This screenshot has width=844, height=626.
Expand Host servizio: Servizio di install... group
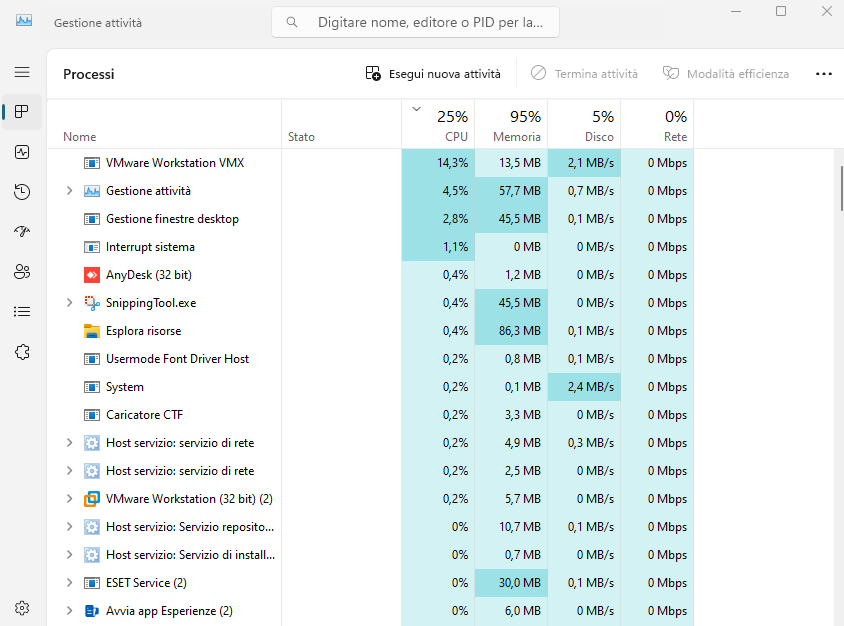69,554
